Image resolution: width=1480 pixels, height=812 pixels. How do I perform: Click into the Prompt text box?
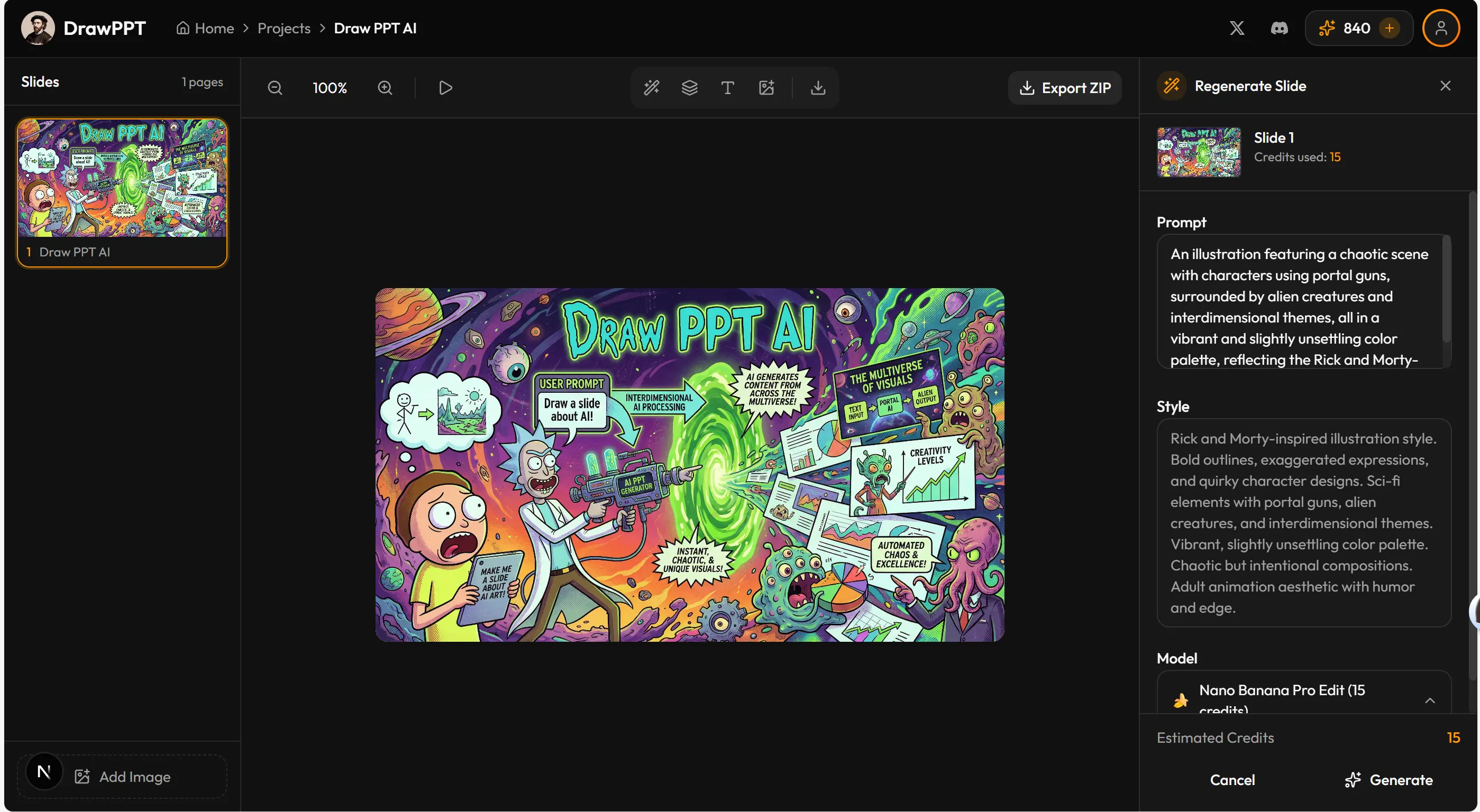pos(1300,301)
